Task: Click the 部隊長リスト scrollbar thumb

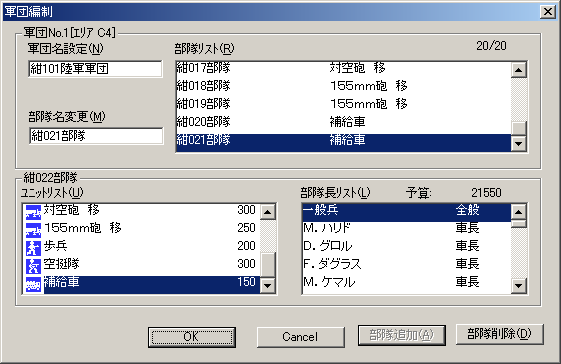Action: pyautogui.click(x=518, y=224)
